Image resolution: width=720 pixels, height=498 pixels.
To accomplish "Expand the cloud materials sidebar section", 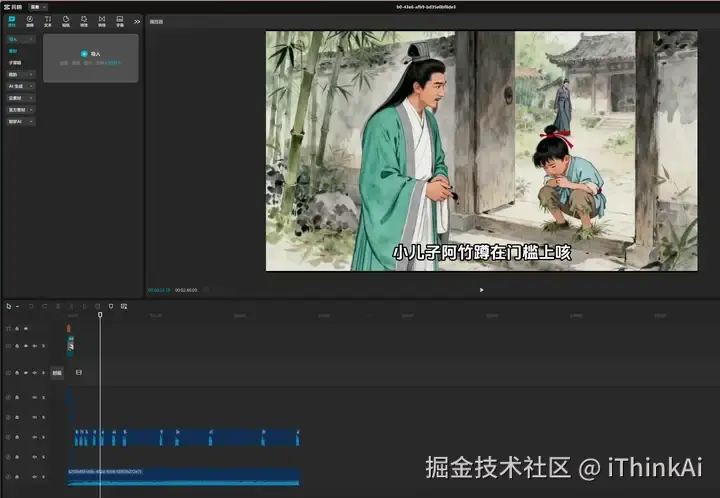I will click(x=21, y=98).
